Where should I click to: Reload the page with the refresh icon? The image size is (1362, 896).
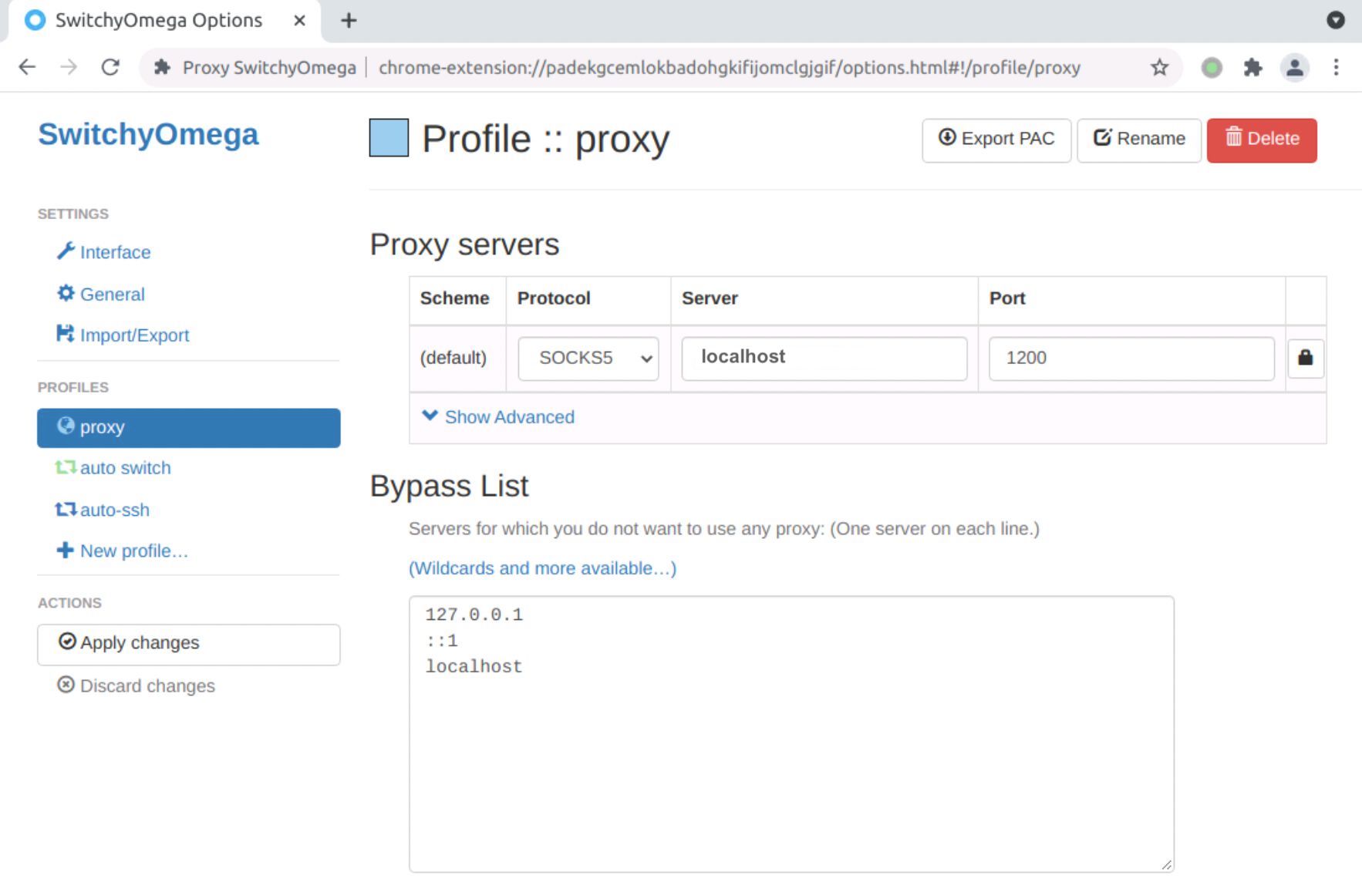[x=110, y=67]
